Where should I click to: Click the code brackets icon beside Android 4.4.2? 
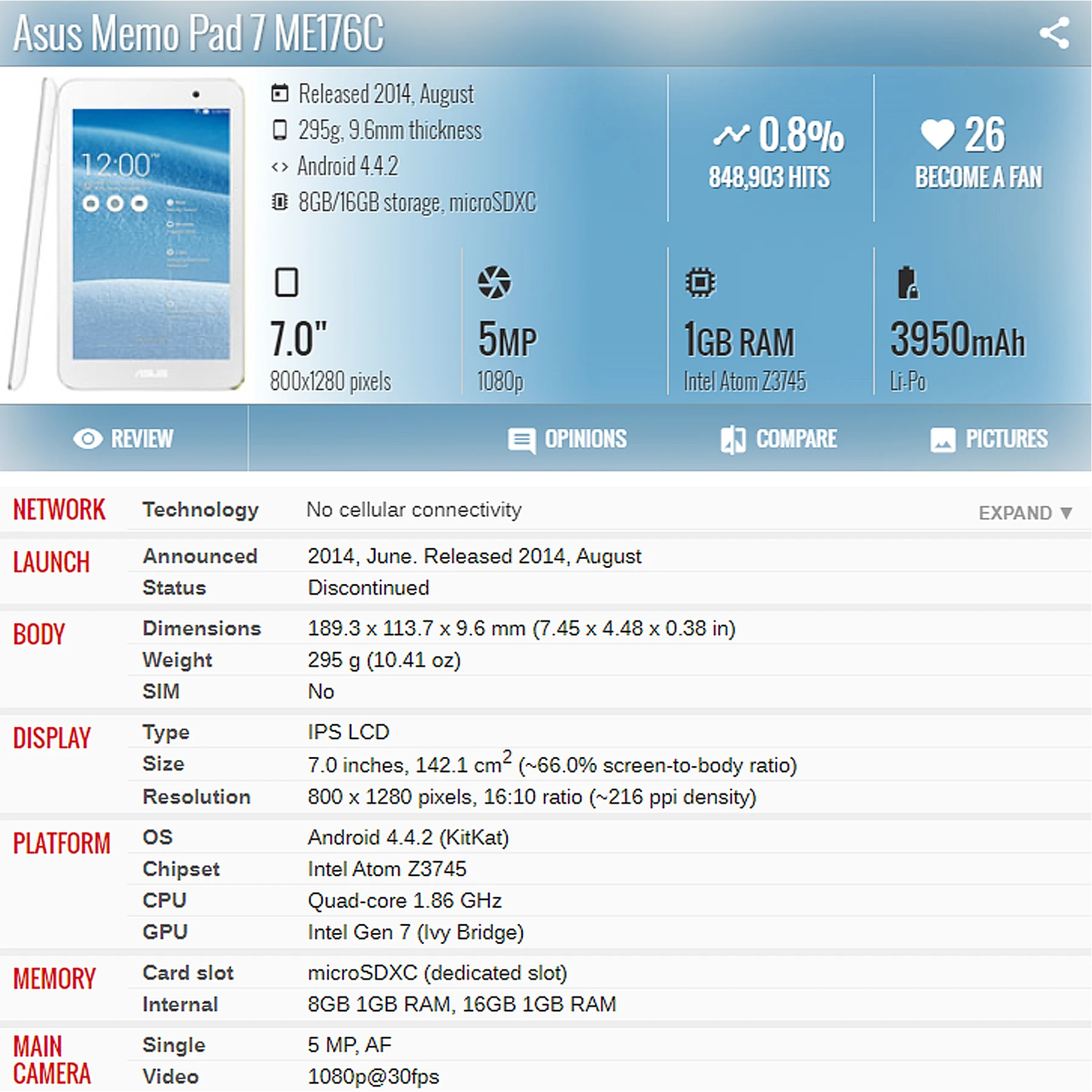tap(280, 166)
